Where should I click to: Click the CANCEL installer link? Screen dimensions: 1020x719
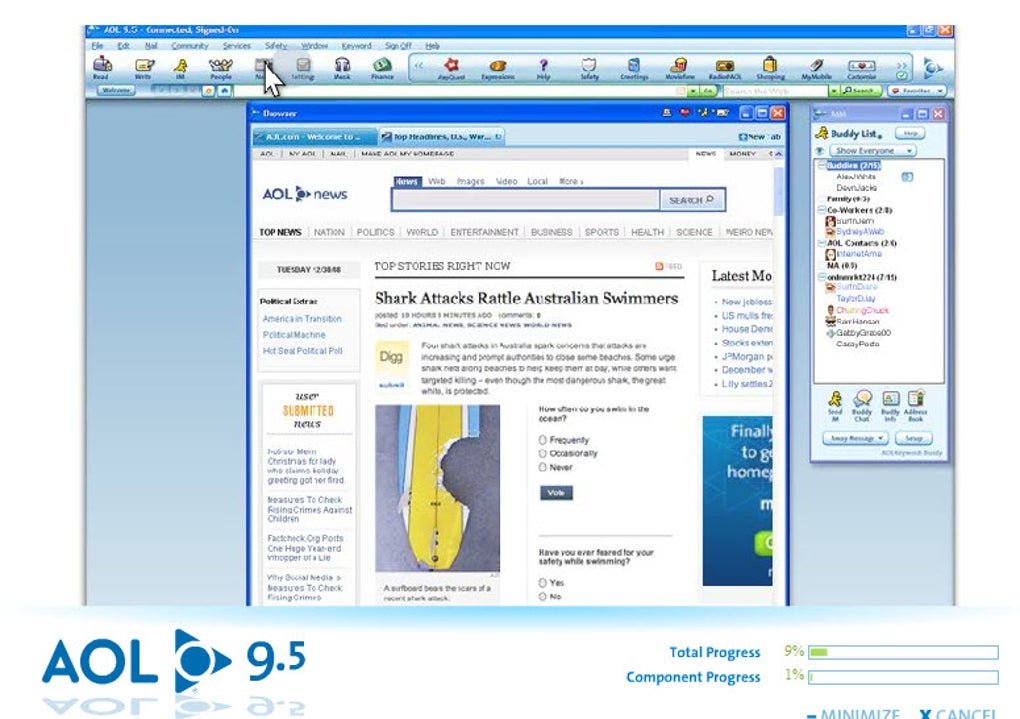tap(958, 714)
